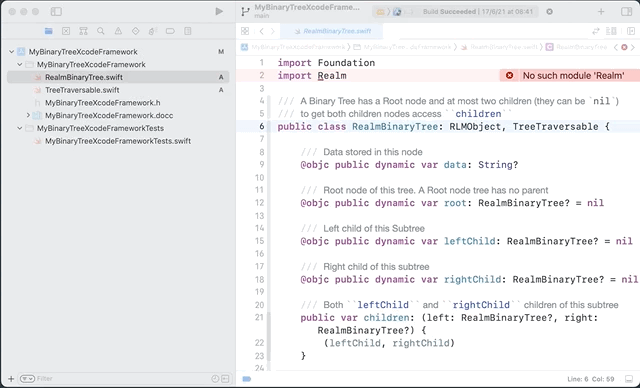Screen dimensions: 640x388
Task: Toggle the navigator sidebar button
Action: click(56, 11)
